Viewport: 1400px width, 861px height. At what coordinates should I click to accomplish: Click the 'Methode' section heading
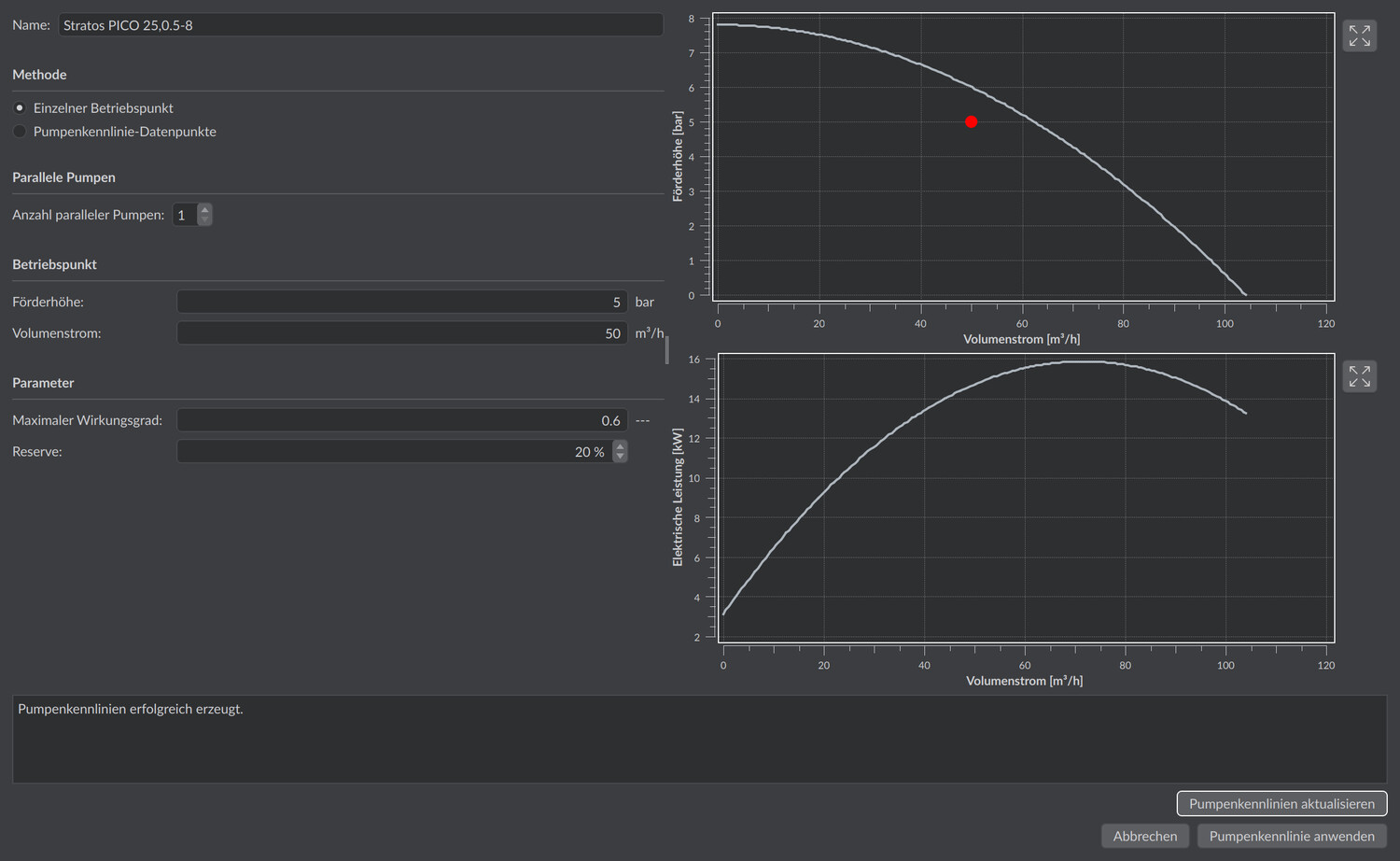[39, 75]
